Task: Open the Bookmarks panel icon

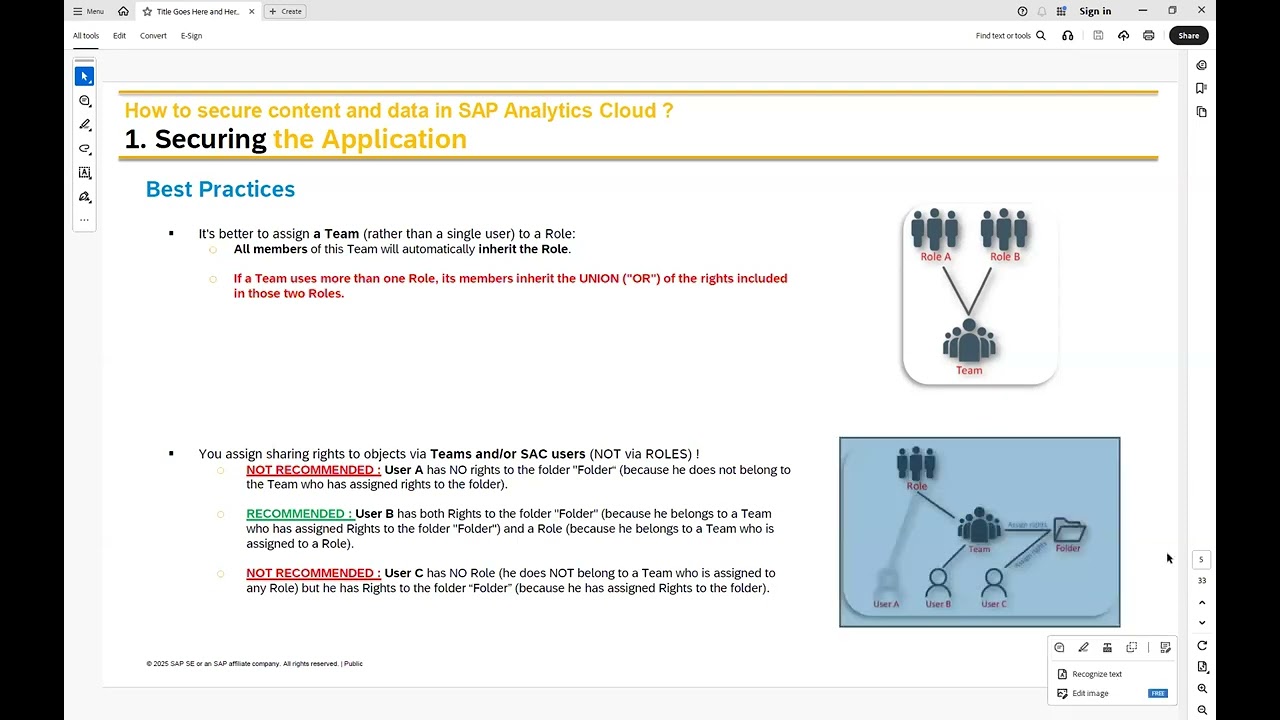Action: pyautogui.click(x=1202, y=88)
